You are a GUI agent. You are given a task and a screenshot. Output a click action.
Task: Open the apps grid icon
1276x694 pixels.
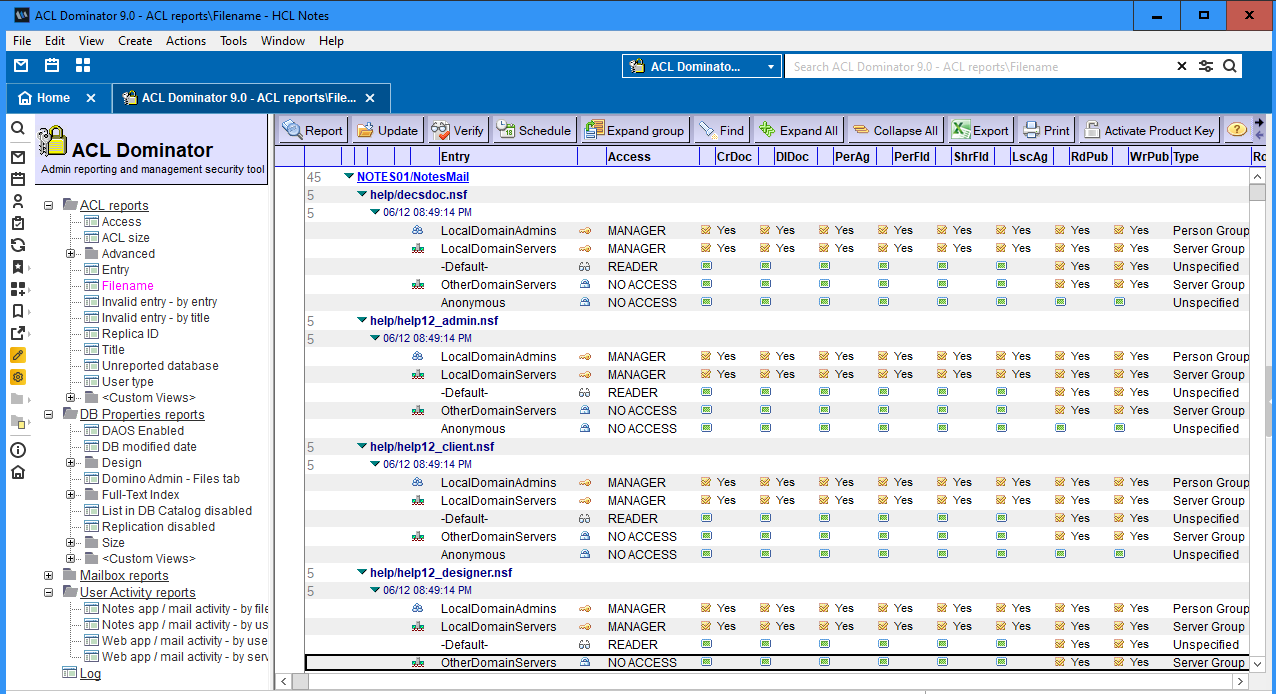pos(83,65)
